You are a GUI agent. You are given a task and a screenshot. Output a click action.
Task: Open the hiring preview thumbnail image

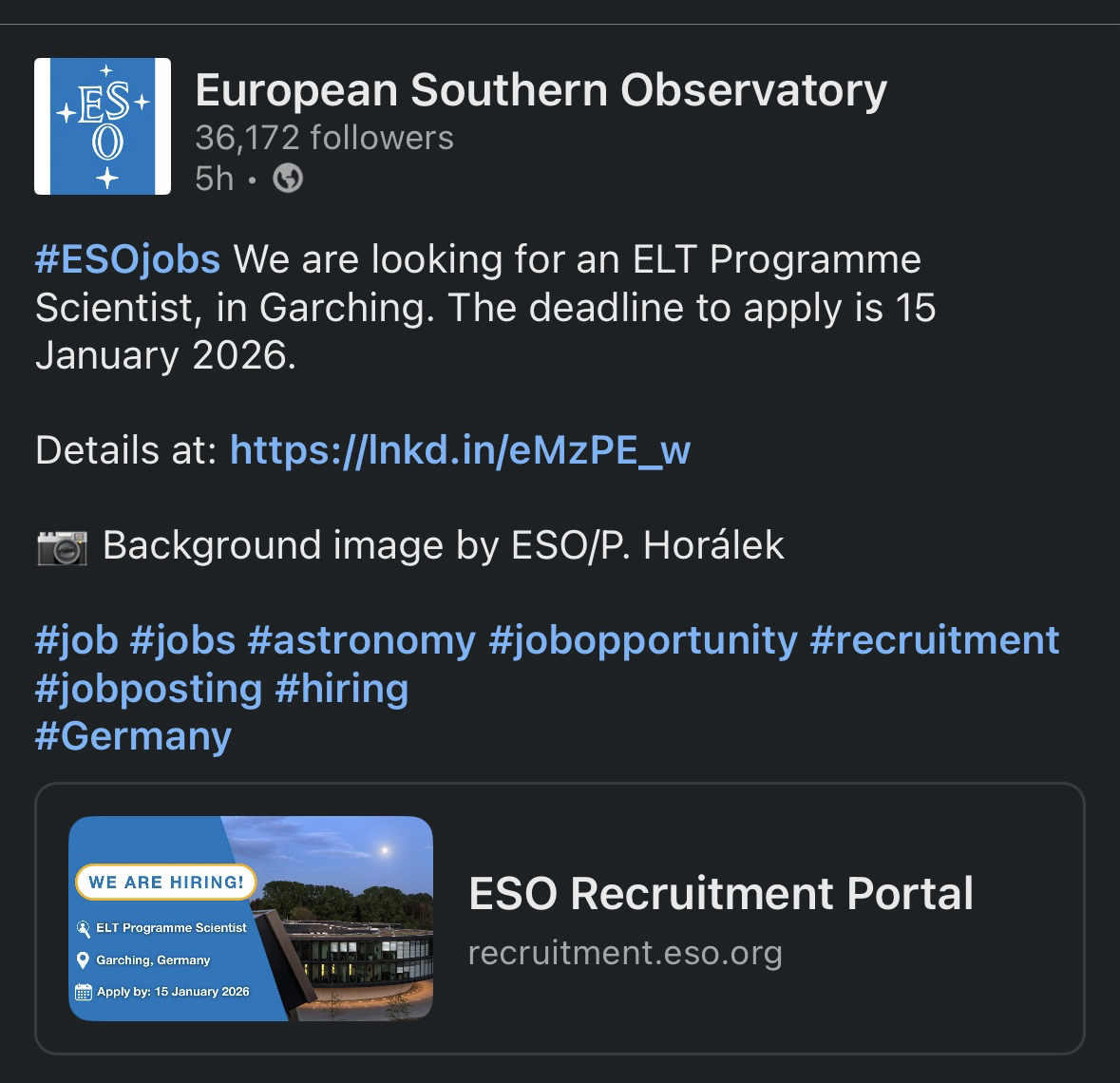(x=251, y=918)
